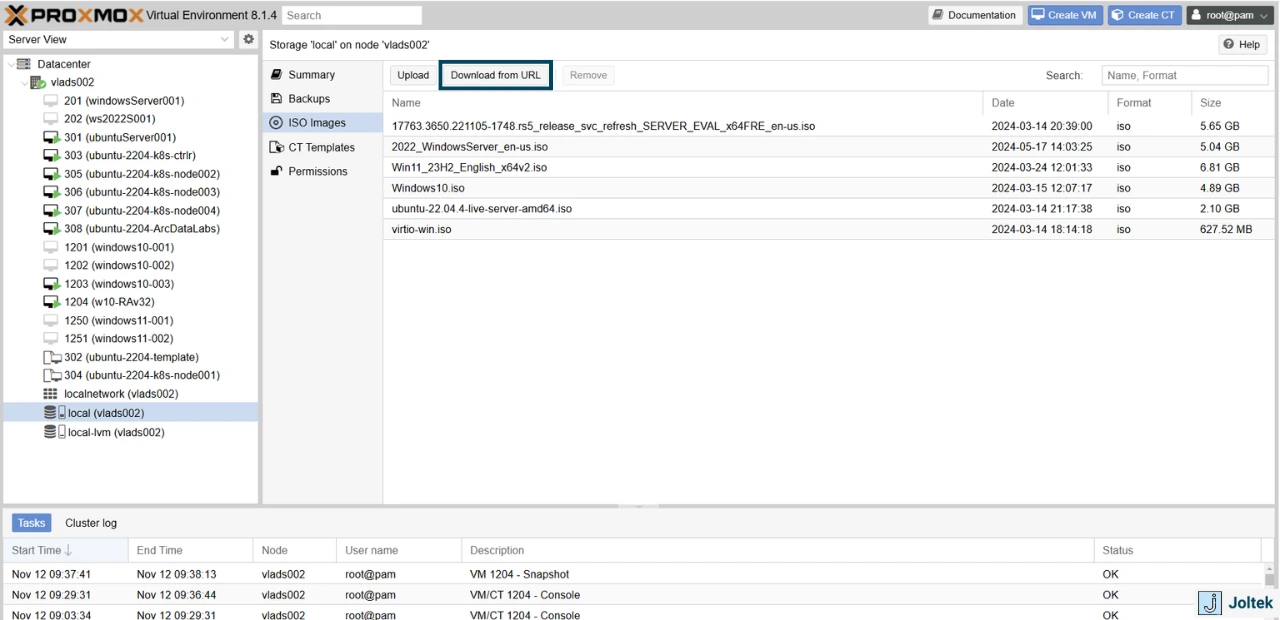The width and height of the screenshot is (1280, 620).
Task: Click the Upload button
Action: (413, 75)
